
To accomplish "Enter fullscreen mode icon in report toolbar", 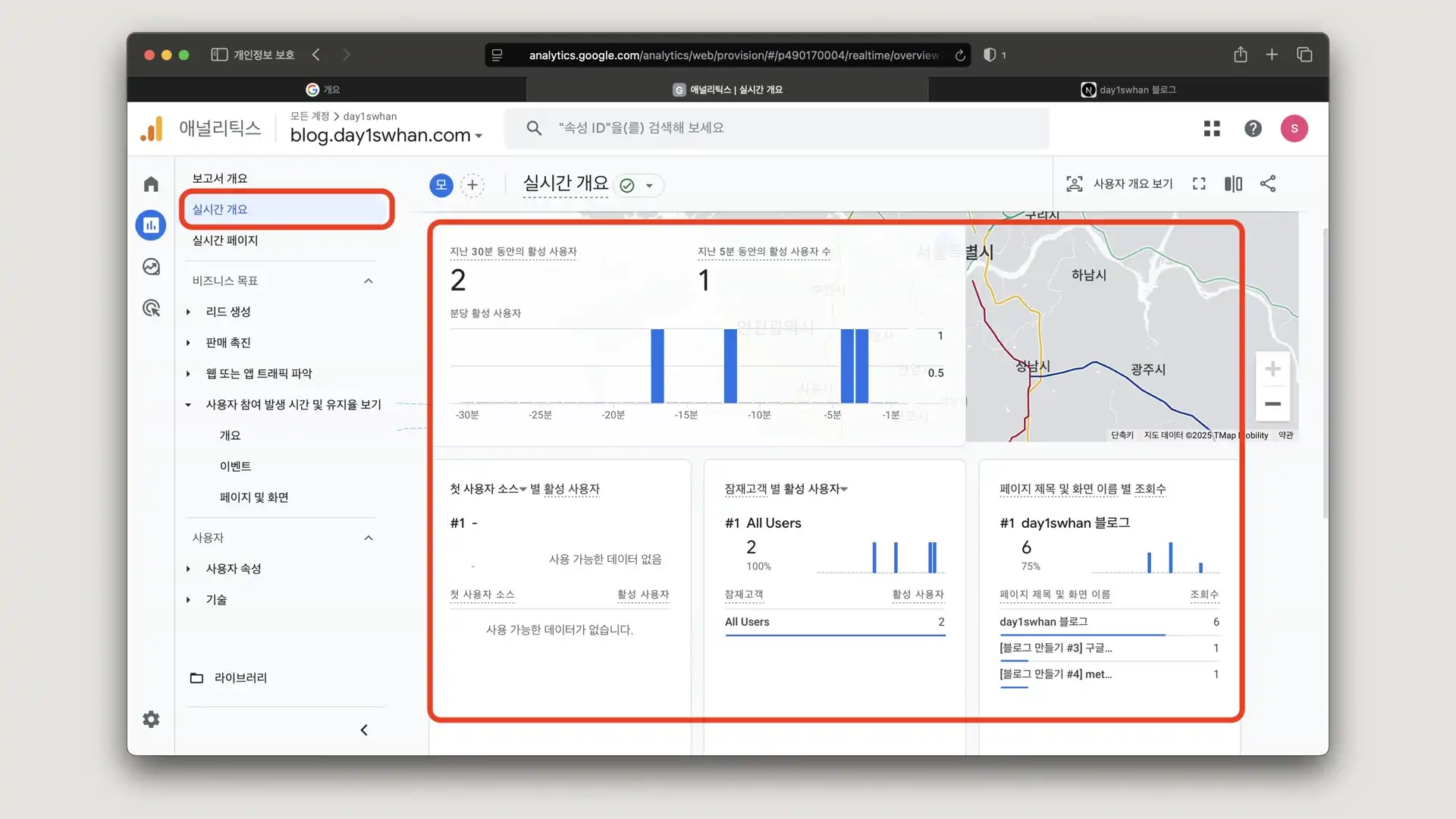I will 1199,184.
